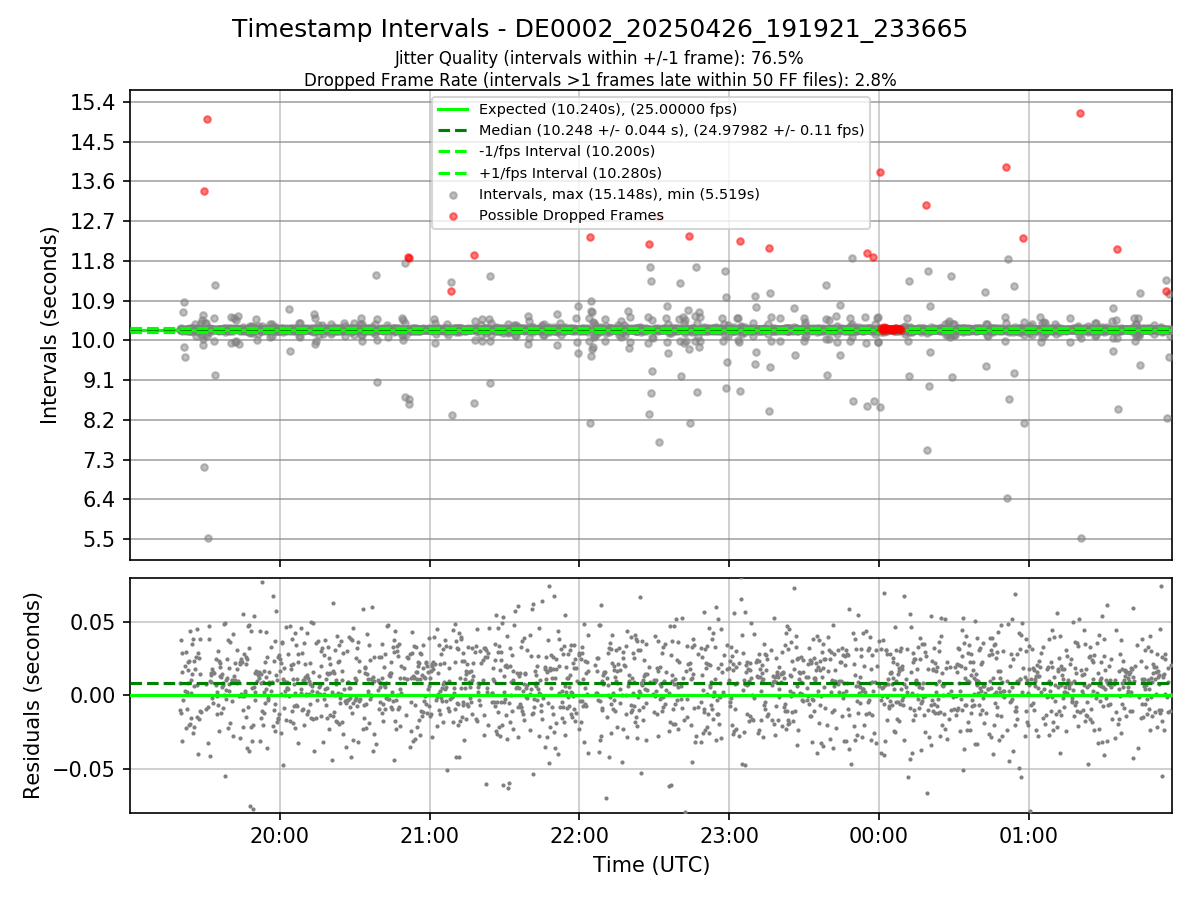Click legend entry '-1/fps Interval (10.200s)'
The height and width of the screenshot is (900, 1200).
point(567,151)
